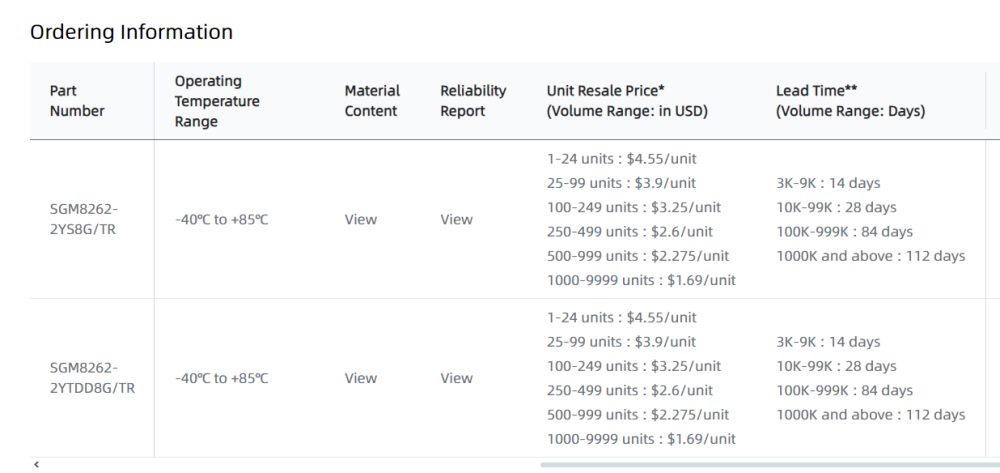Click the Unit Resale Price column header

tap(627, 101)
